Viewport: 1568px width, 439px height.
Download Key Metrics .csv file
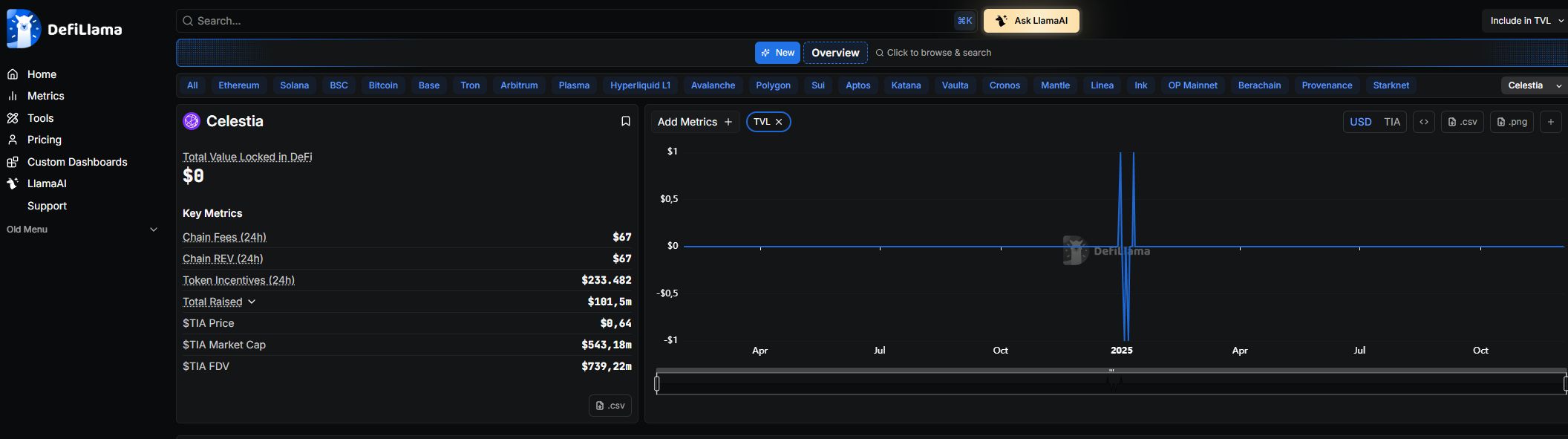pyautogui.click(x=610, y=406)
